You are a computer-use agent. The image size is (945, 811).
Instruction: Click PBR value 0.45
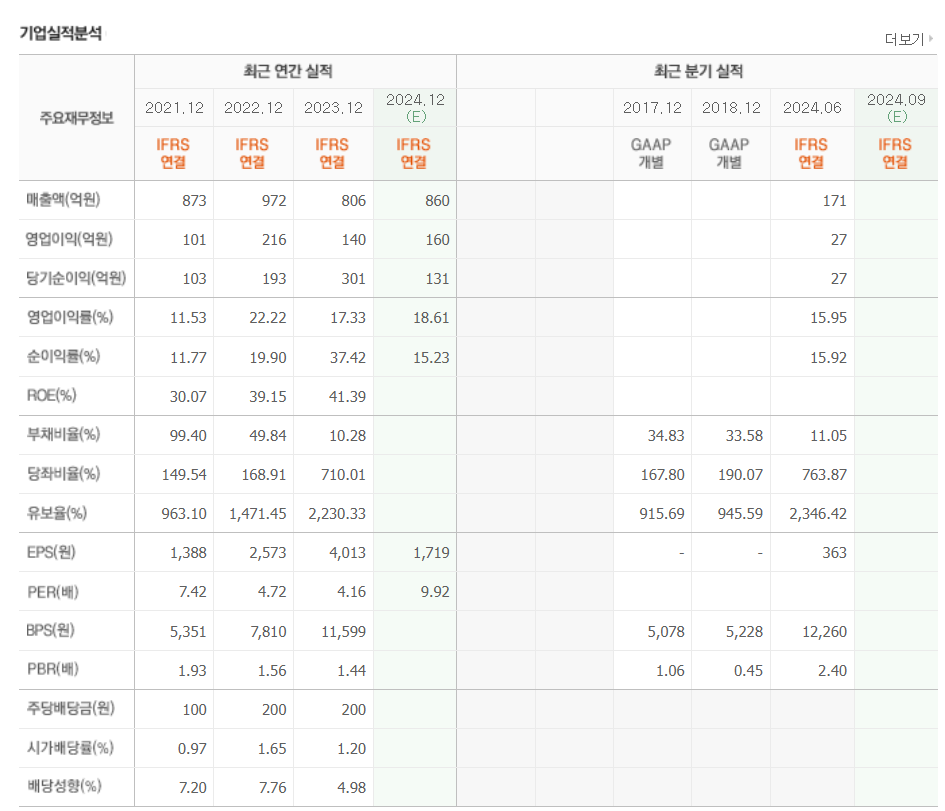(748, 671)
